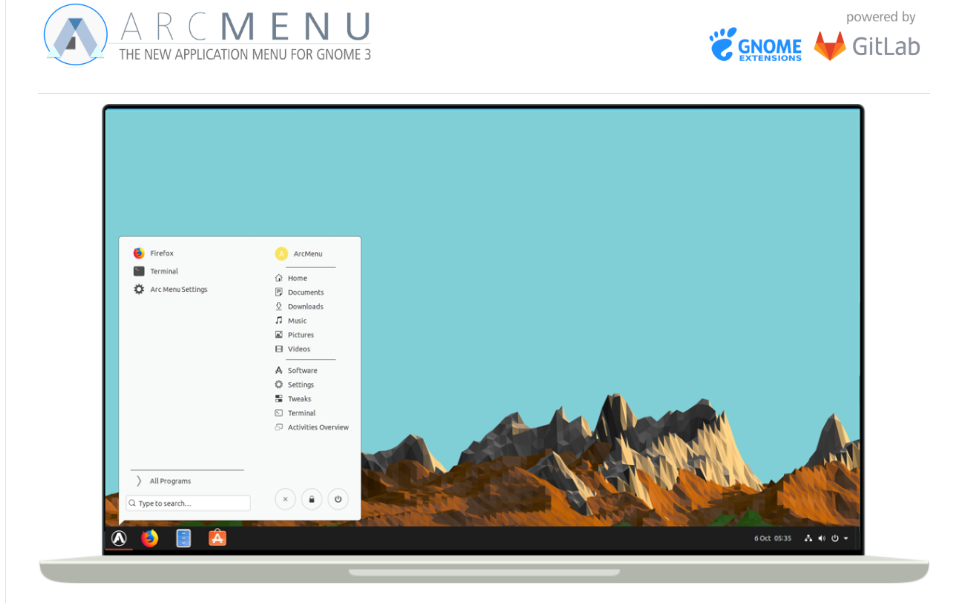This screenshot has height=603, width=956.
Task: Launch Firefox from the pinned apps list
Action: (x=154, y=253)
